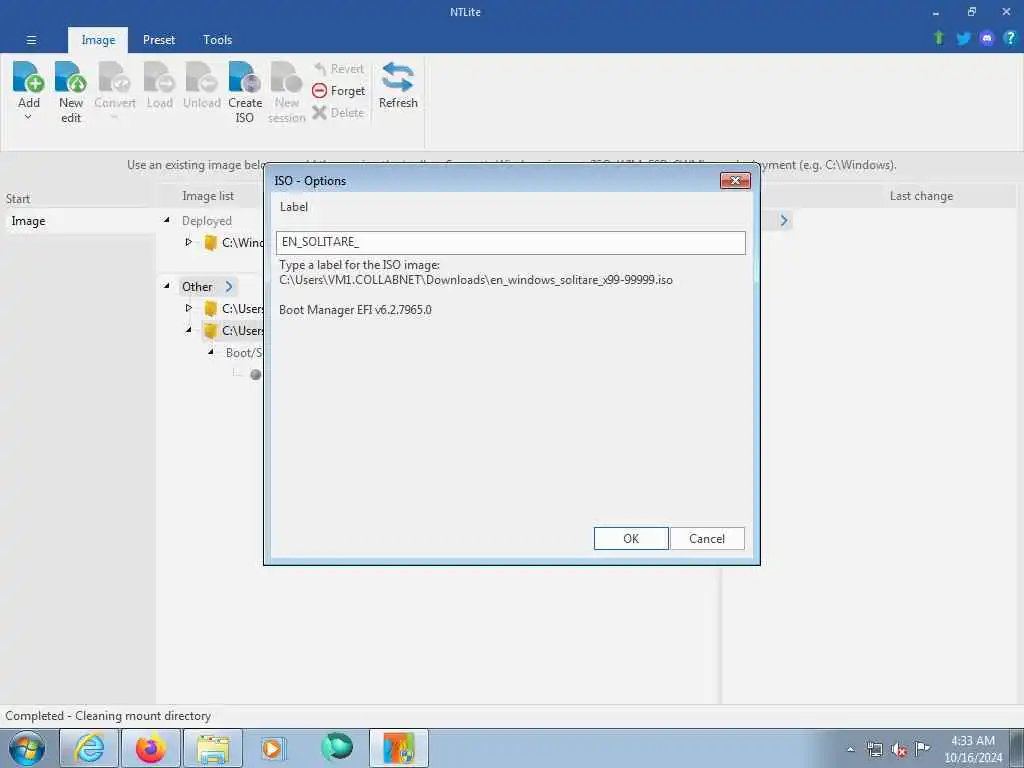This screenshot has width=1024, height=768.
Task: Click the Boot Manager EFI version text
Action: [x=355, y=310]
